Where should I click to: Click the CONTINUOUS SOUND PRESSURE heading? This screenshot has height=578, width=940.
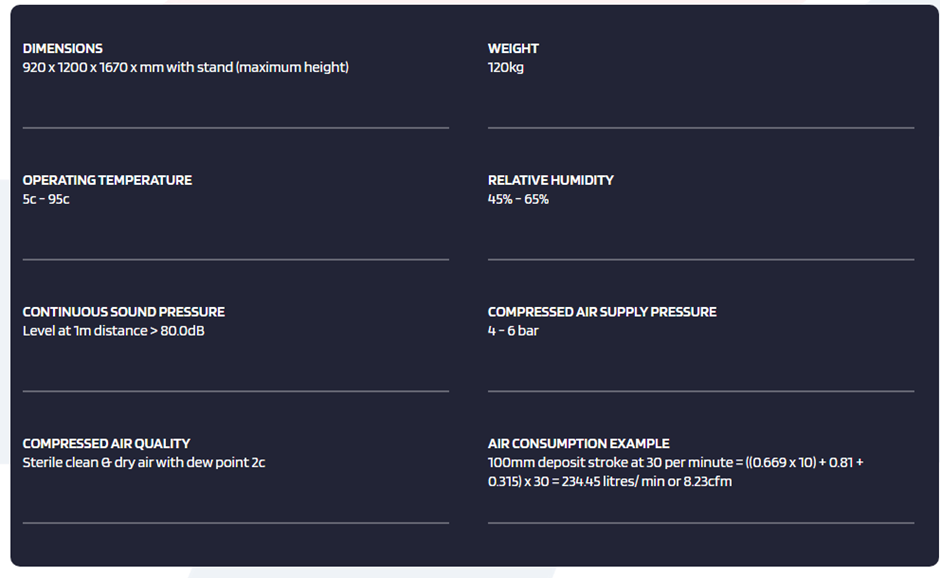coord(123,312)
